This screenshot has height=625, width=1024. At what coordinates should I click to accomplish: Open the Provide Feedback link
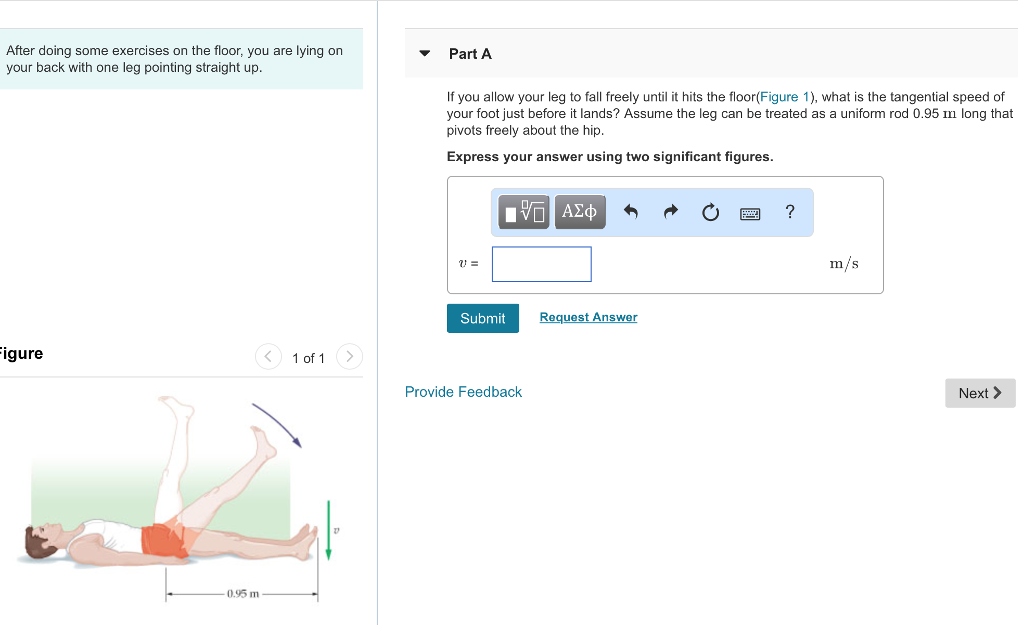[x=463, y=392]
